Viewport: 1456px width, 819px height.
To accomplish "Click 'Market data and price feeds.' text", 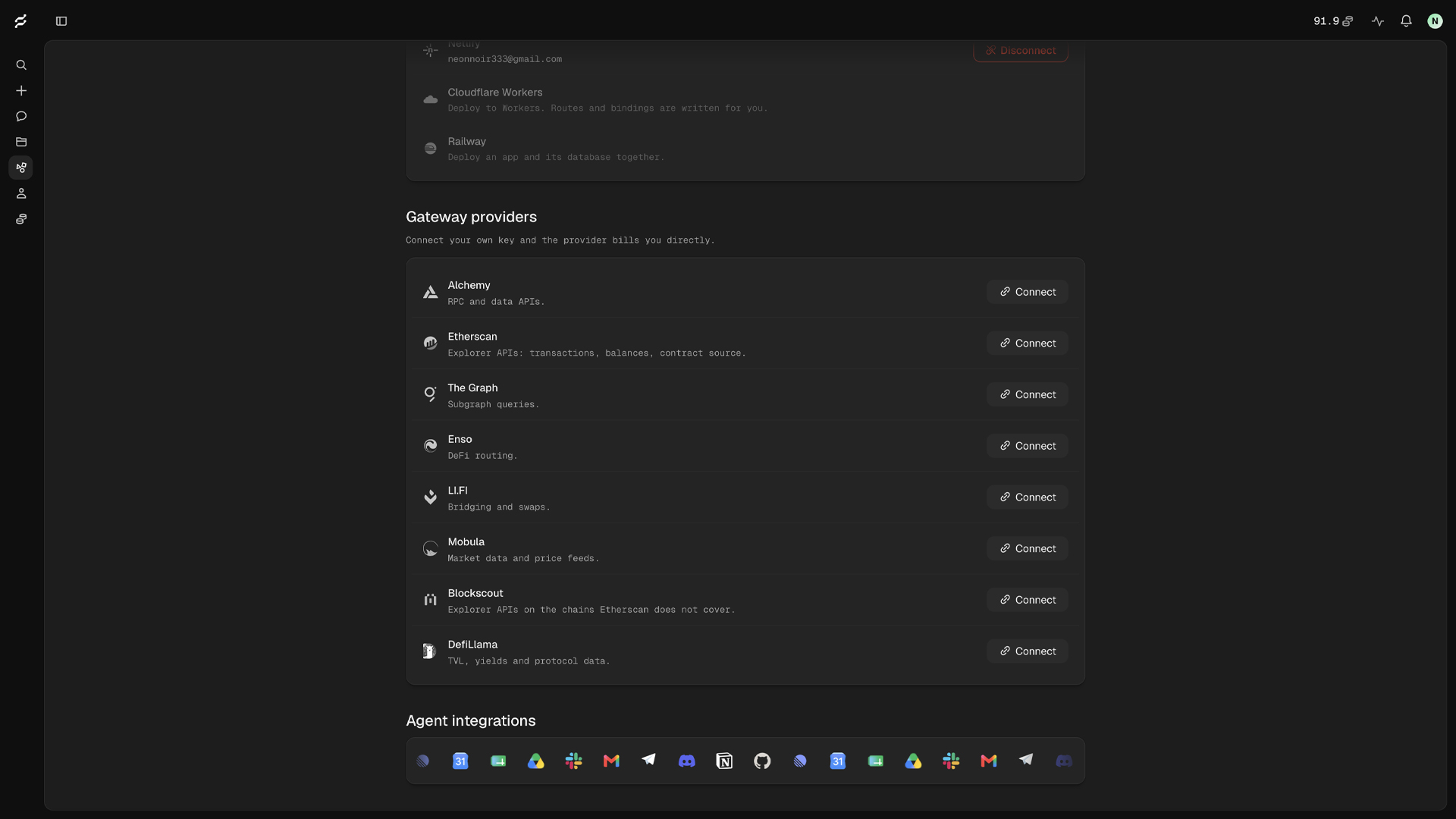I will pos(523,559).
